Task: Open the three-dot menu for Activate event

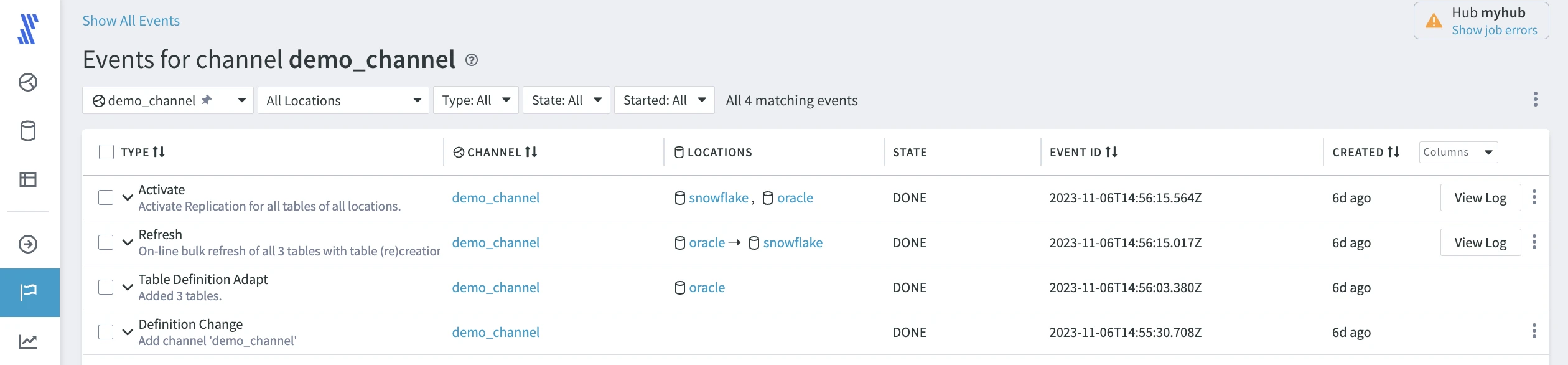Action: point(1534,197)
